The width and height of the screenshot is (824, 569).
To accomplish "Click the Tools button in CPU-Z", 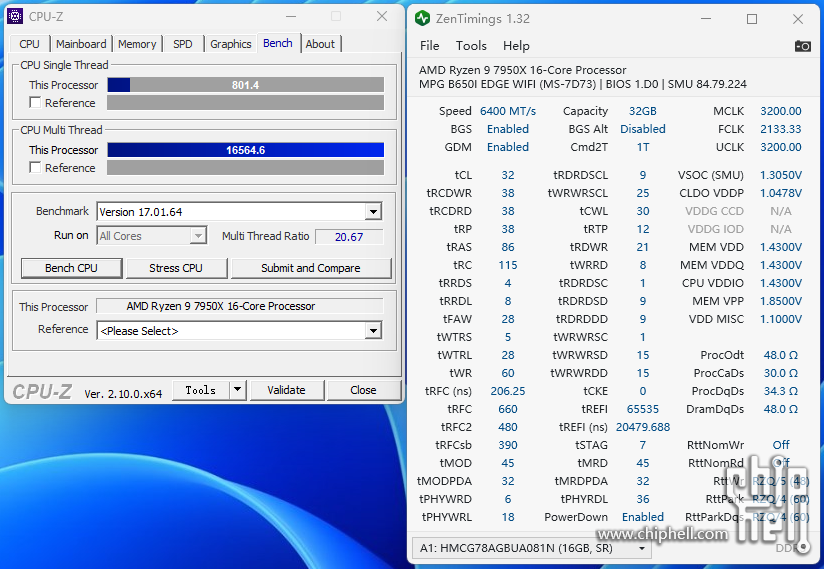I will point(201,390).
